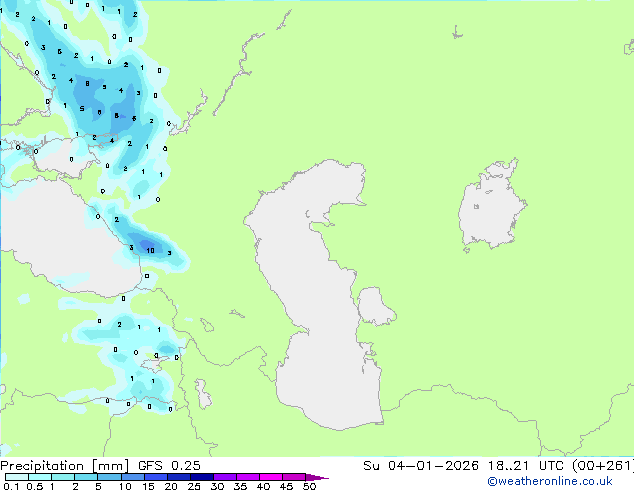Click the legend label '50'
Screen dimensions: 634x490
[x=310, y=486]
